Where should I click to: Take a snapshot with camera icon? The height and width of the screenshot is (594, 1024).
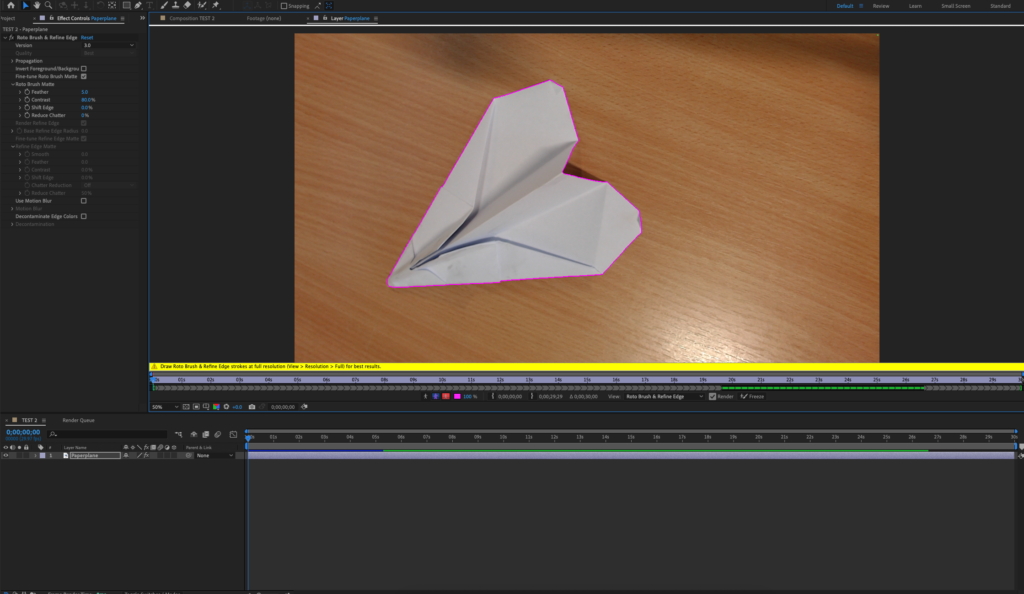pyautogui.click(x=252, y=407)
